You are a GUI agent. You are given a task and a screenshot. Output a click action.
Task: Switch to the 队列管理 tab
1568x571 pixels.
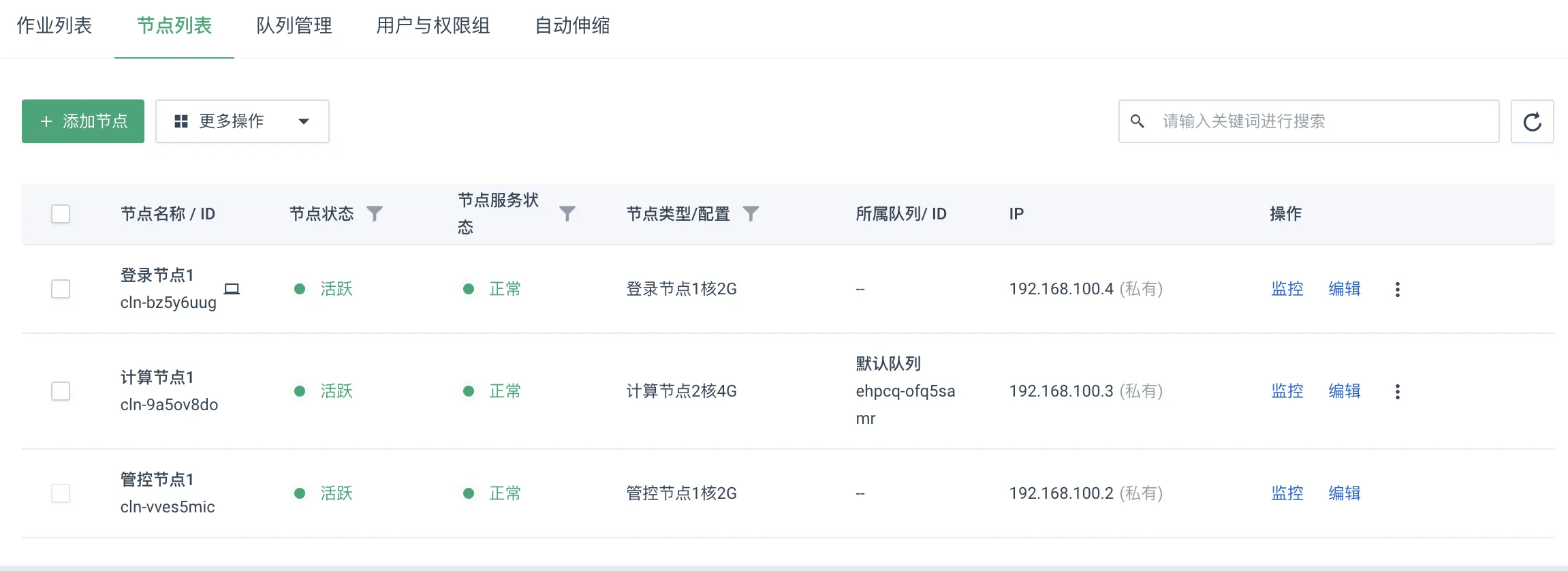pyautogui.click(x=294, y=26)
